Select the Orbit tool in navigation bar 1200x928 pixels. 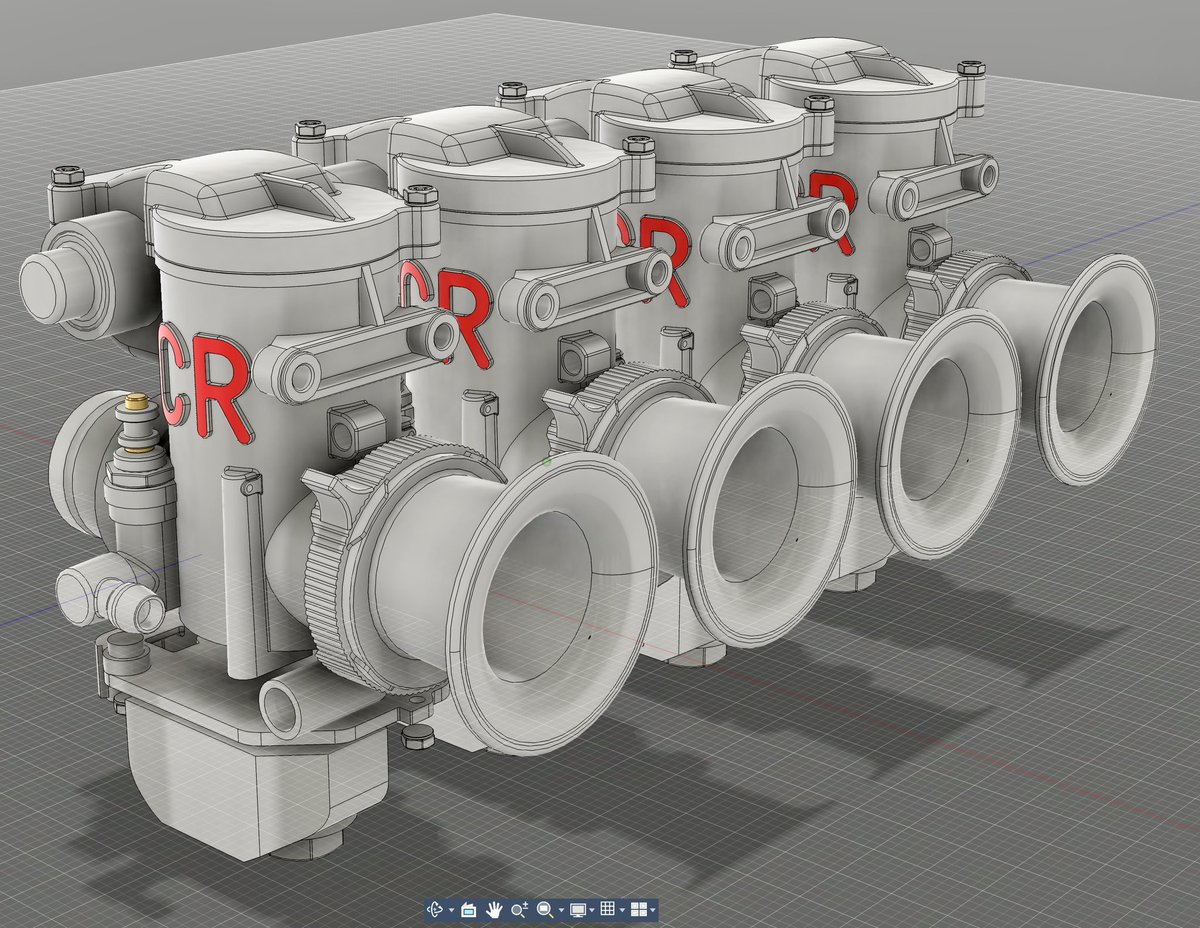coord(435,910)
